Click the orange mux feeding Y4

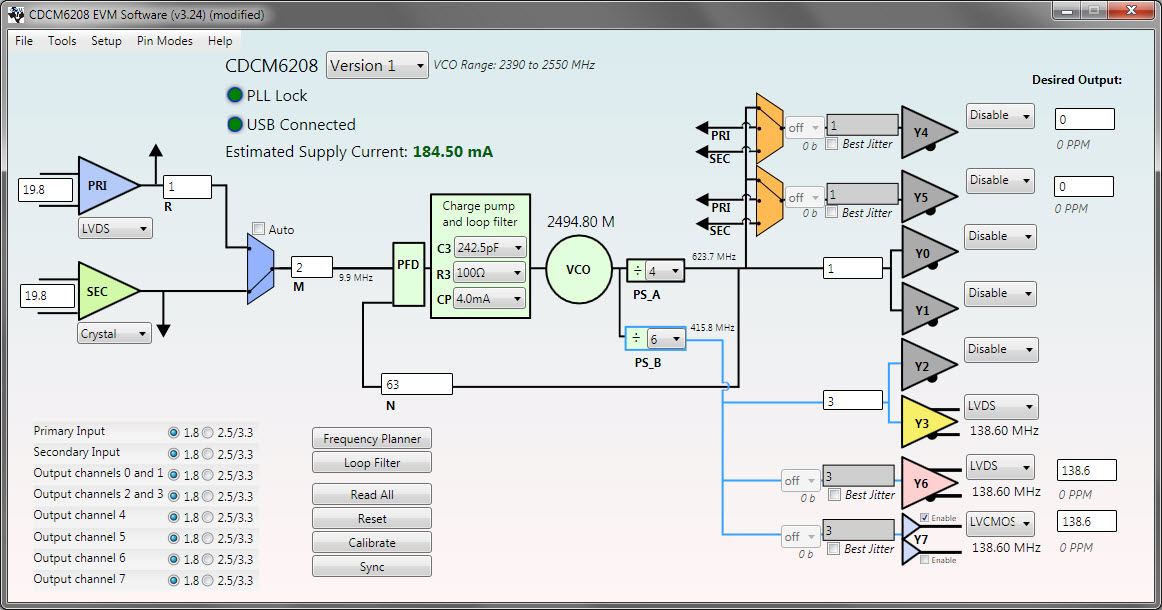point(770,129)
